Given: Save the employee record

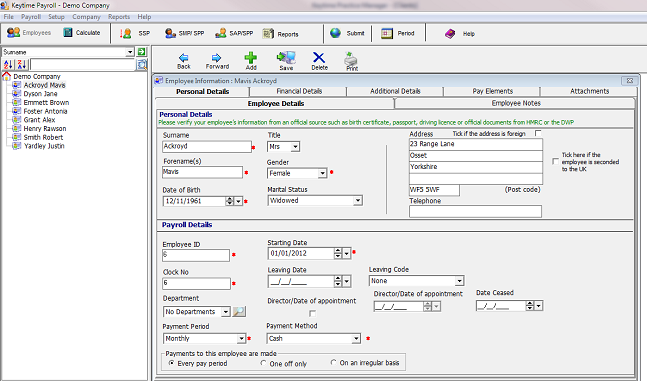Looking at the screenshot, I should (x=286, y=58).
